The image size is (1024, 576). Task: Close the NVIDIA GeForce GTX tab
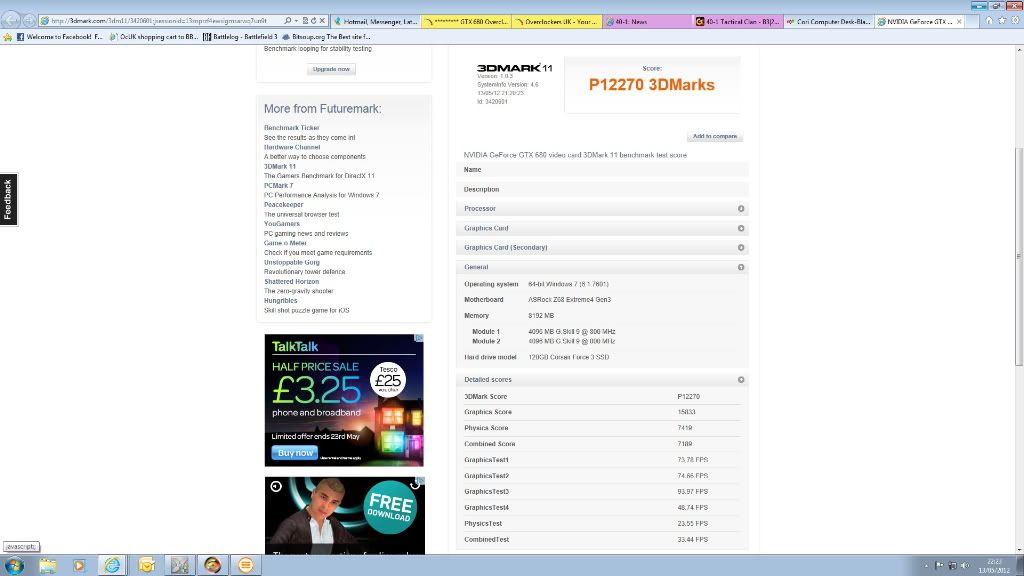[x=959, y=22]
